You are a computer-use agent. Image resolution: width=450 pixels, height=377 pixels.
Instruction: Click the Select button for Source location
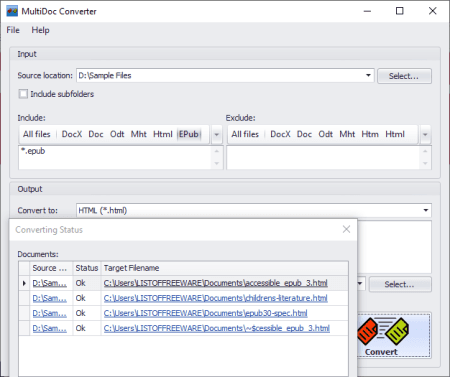pos(404,76)
